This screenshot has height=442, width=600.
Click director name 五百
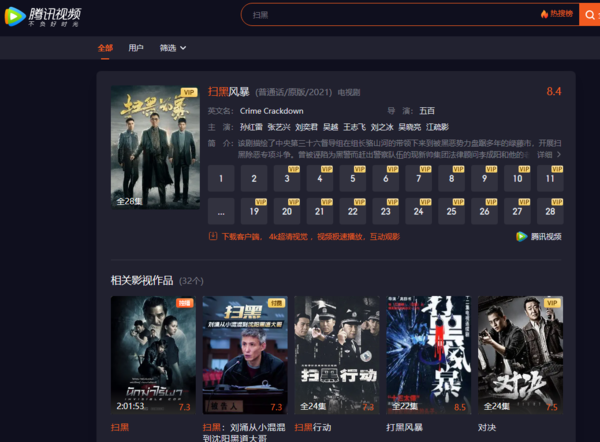(427, 110)
